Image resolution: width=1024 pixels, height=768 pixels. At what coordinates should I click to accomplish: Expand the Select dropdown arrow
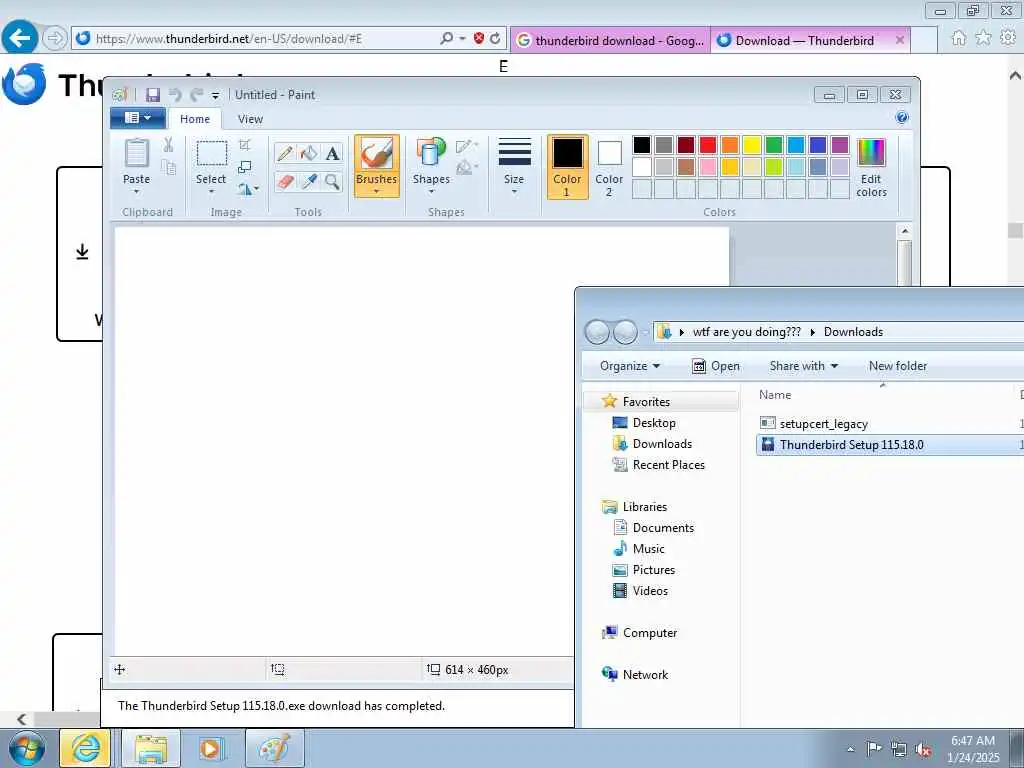[x=211, y=191]
